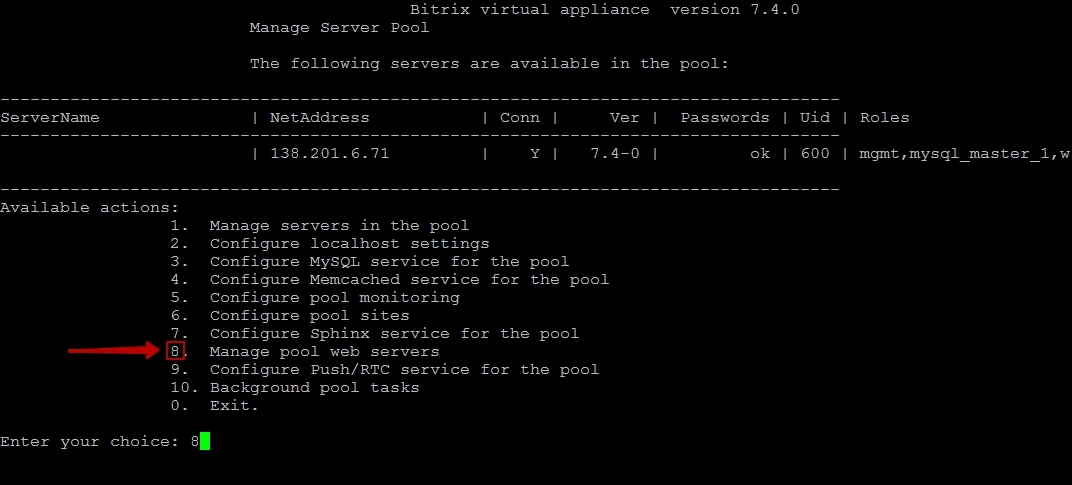1072x485 pixels.
Task: Choose 'Configure Sphinx service for the pool'
Action: pos(394,333)
